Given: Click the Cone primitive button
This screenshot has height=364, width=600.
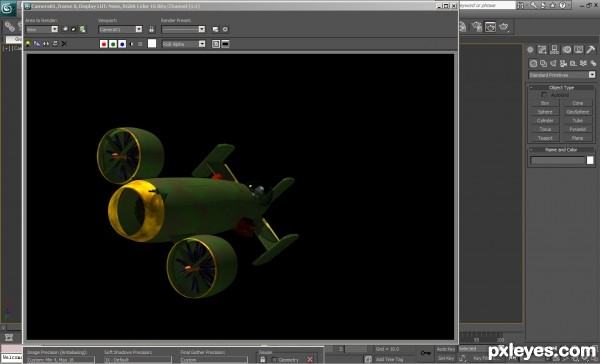Looking at the screenshot, I should tap(578, 103).
